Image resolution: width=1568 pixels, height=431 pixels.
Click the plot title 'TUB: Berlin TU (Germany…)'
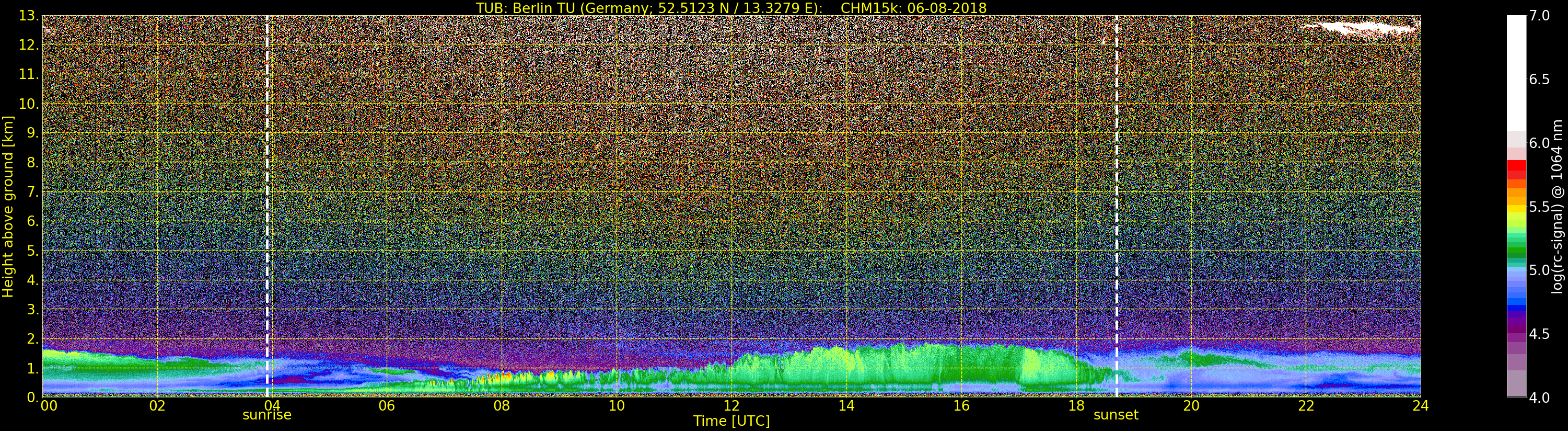pyautogui.click(x=731, y=8)
